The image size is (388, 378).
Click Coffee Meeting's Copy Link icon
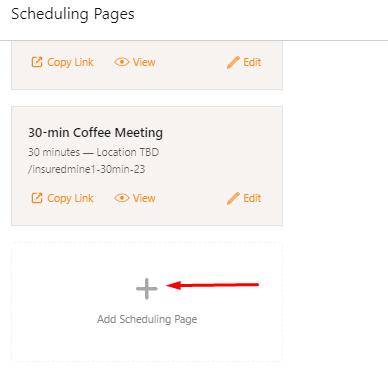point(37,198)
